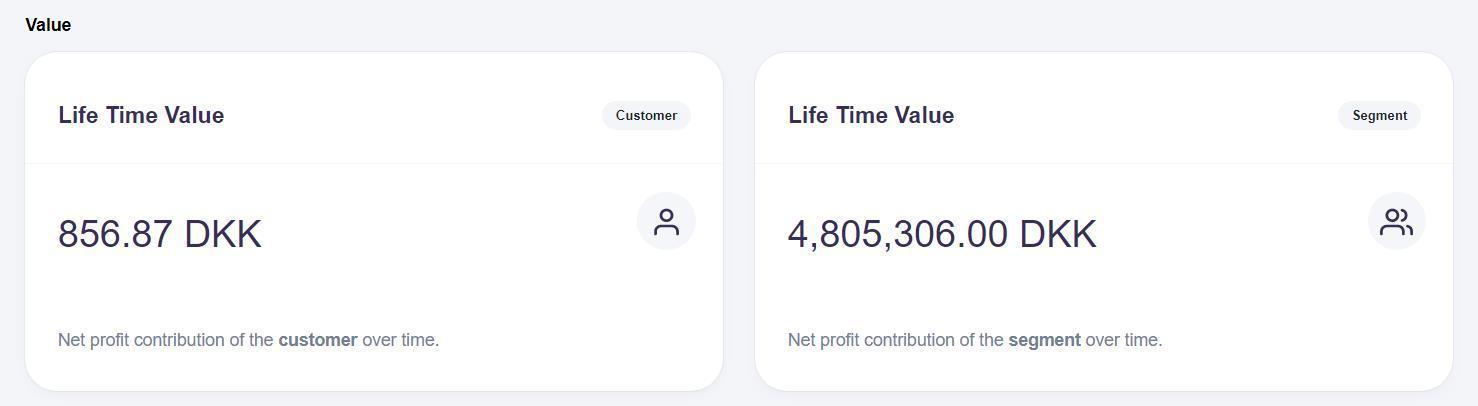Image resolution: width=1478 pixels, height=406 pixels.
Task: Click the 856.87 amount figure
Action: (x=116, y=234)
